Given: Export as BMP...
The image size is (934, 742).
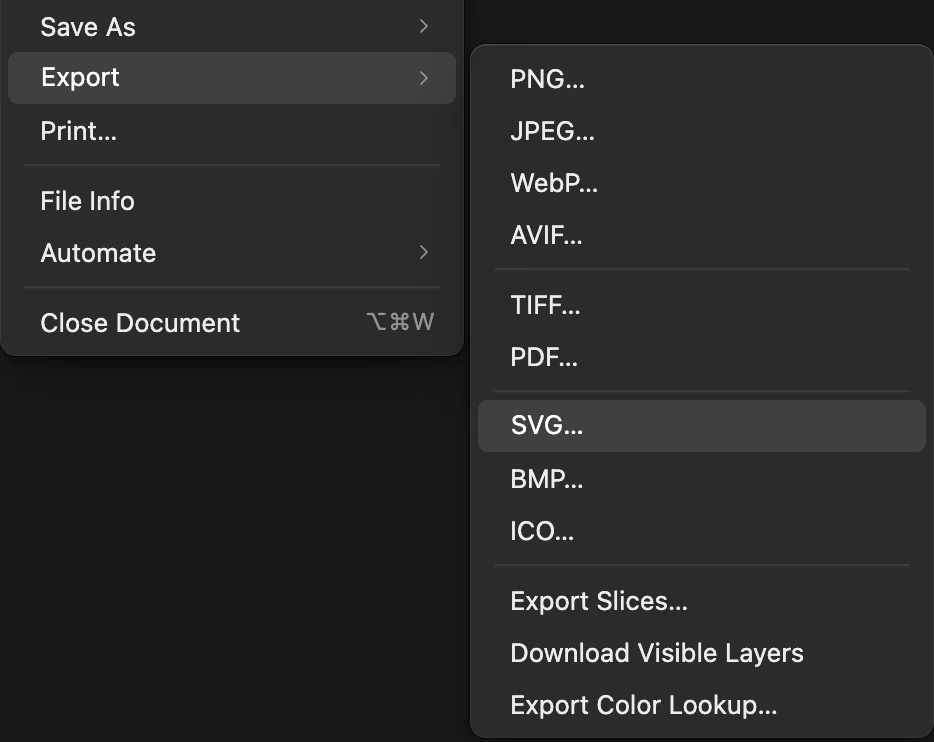Looking at the screenshot, I should [x=702, y=479].
